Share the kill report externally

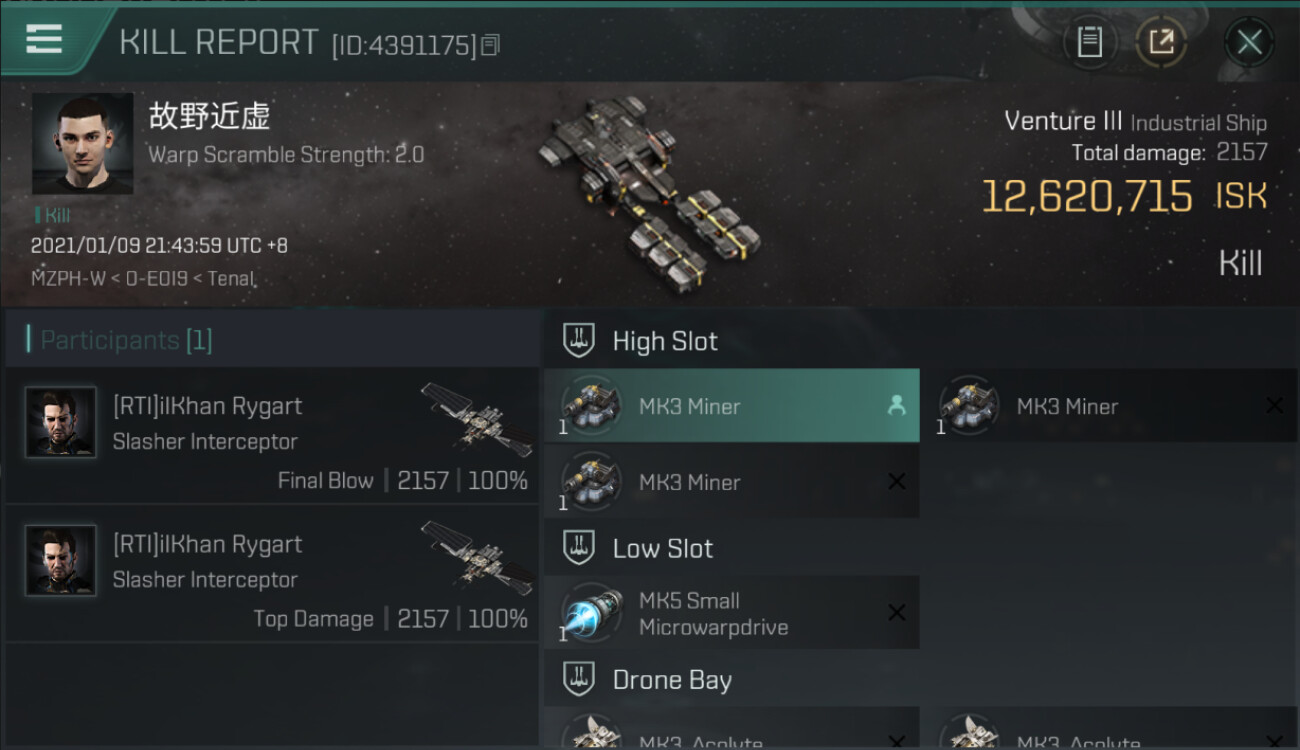tap(1161, 42)
